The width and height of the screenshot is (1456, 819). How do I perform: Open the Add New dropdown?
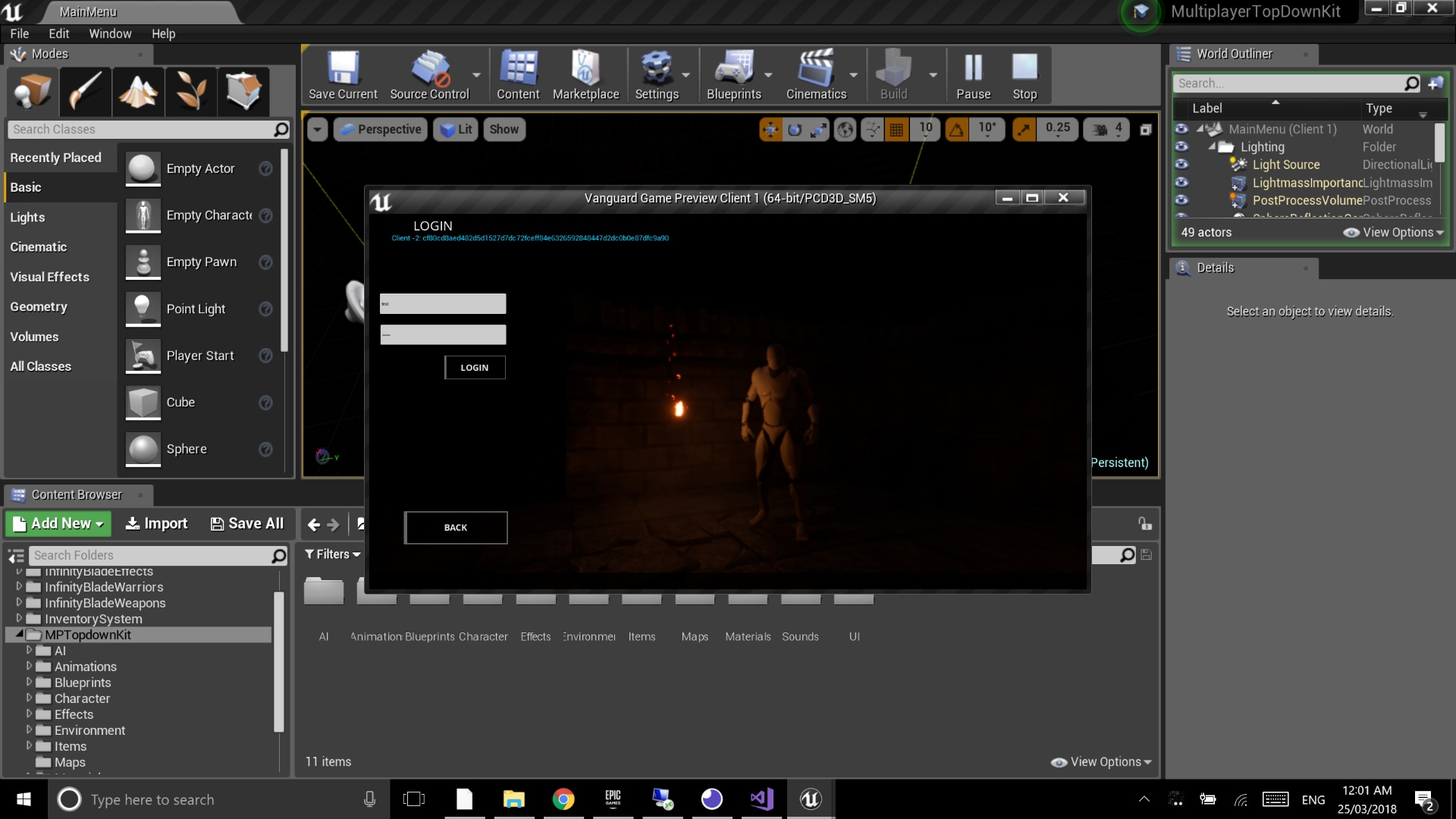click(58, 523)
